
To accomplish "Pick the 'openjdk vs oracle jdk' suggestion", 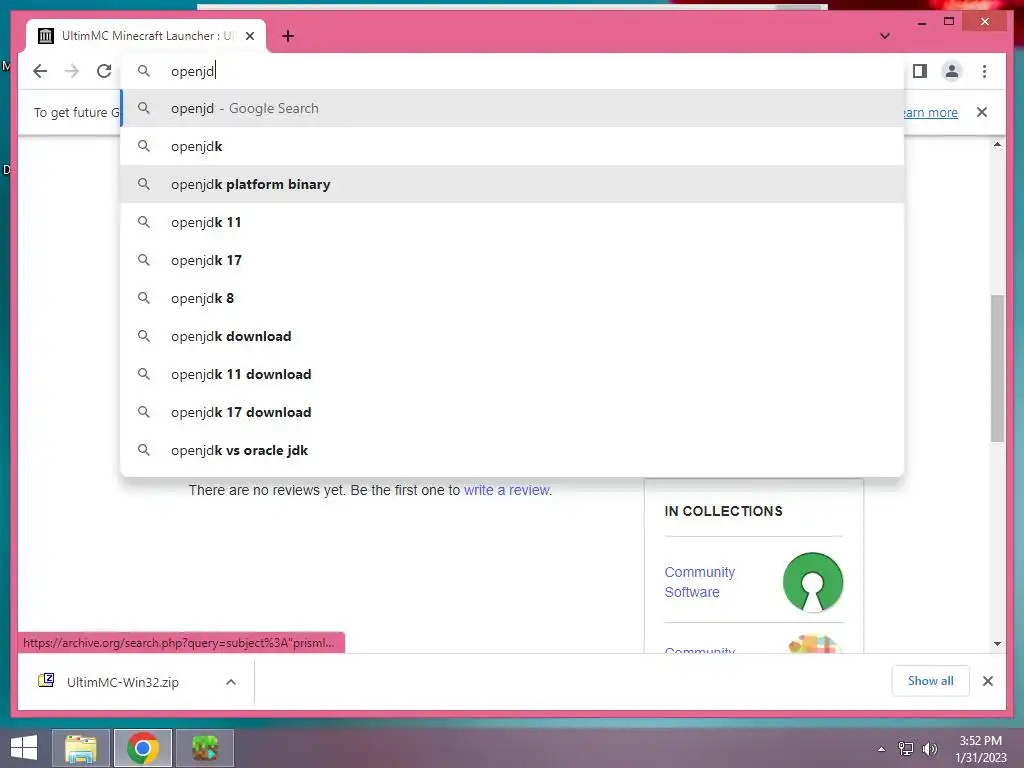I will pos(513,450).
